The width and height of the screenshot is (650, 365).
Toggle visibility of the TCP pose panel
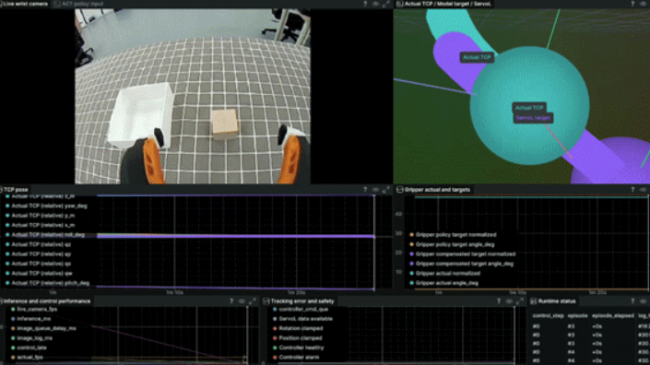[x=376, y=190]
